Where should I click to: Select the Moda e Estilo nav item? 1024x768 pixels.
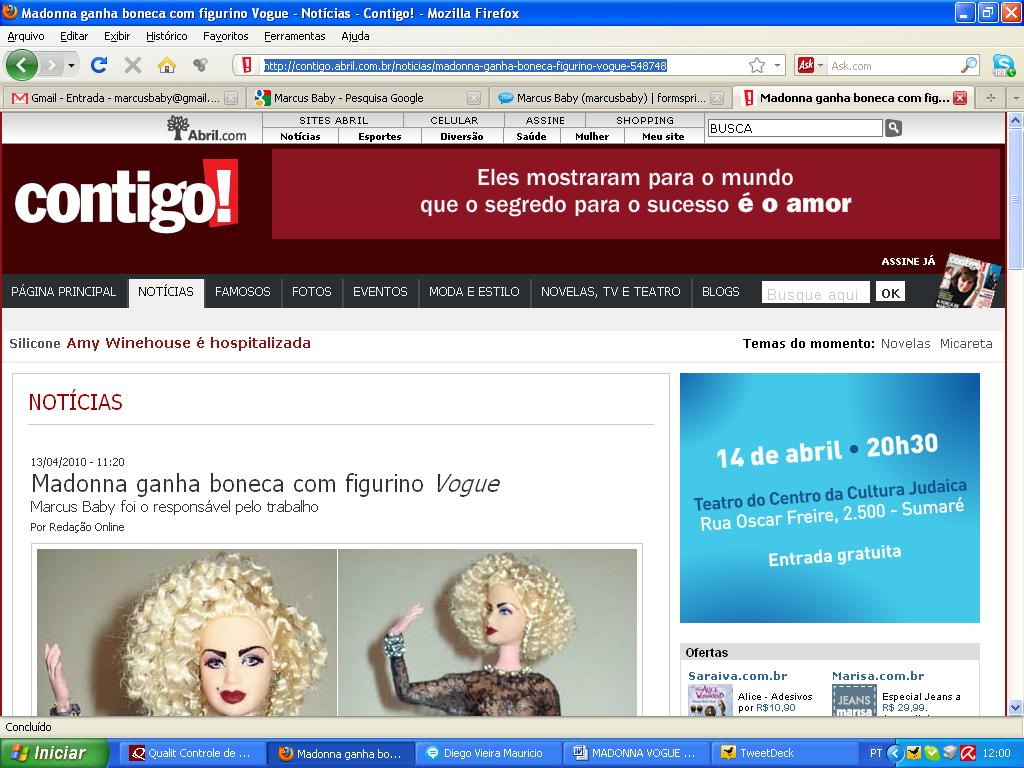[474, 291]
